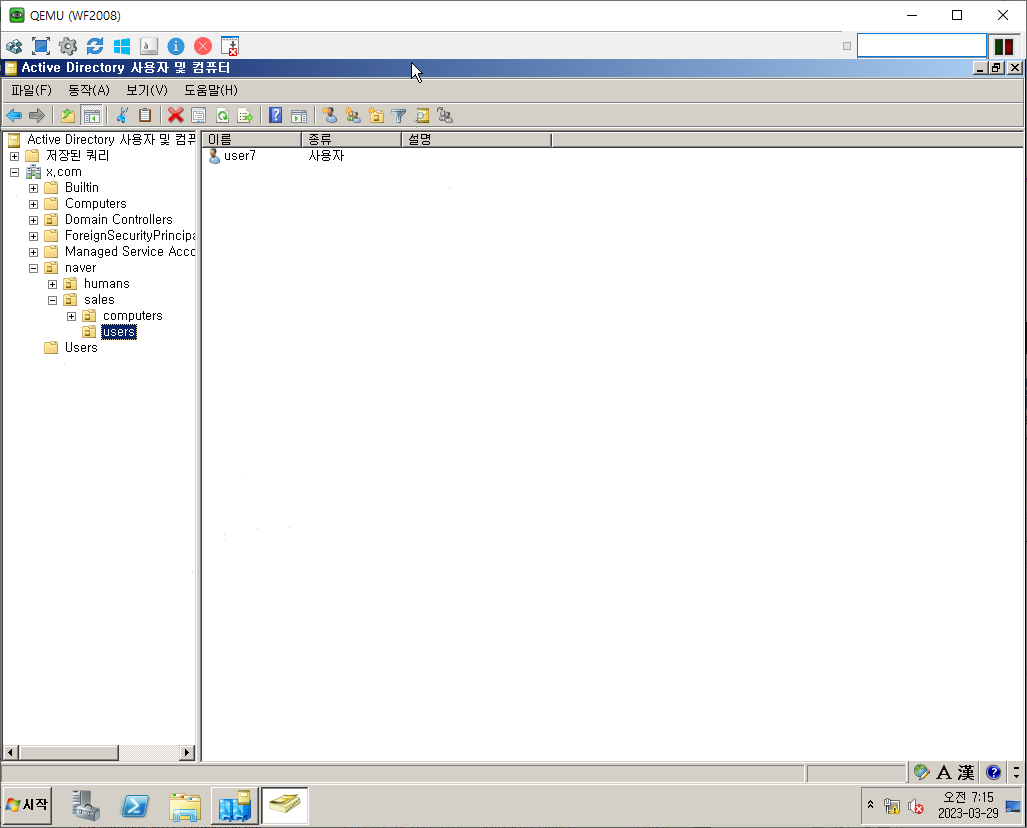Click the keyboard key icon in QEMU toolbar
The image size is (1027, 828).
tap(149, 47)
